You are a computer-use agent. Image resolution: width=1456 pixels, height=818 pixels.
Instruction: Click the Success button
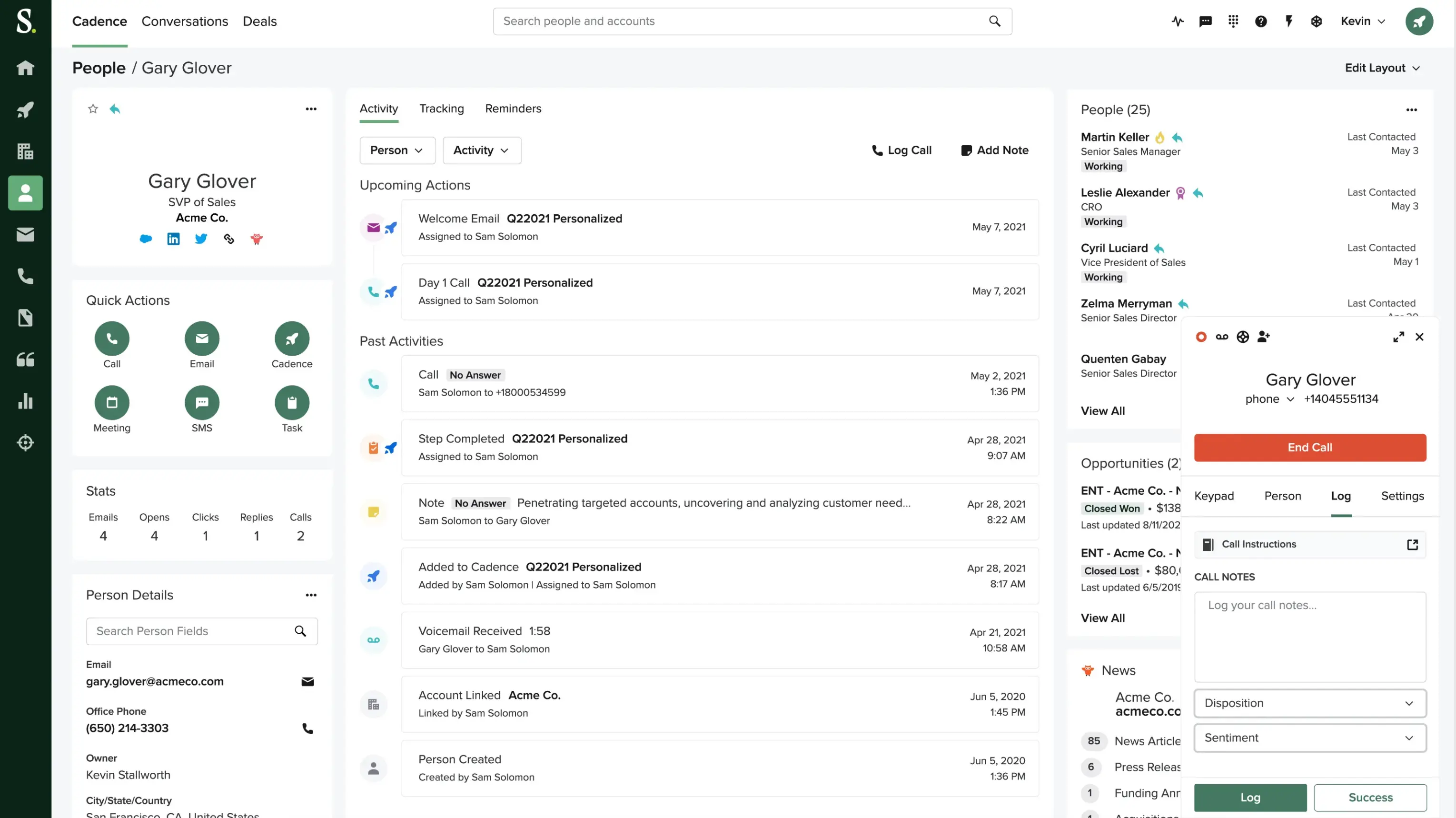(x=1370, y=798)
